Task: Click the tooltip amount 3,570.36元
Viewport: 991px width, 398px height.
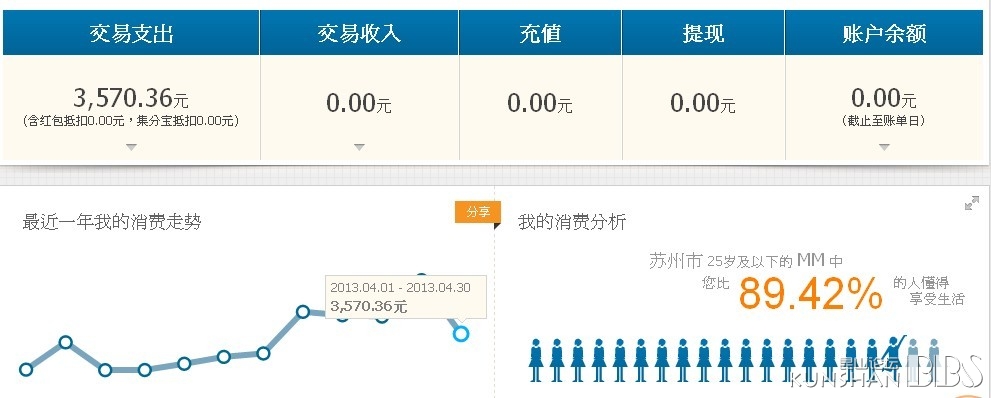Action: point(369,306)
